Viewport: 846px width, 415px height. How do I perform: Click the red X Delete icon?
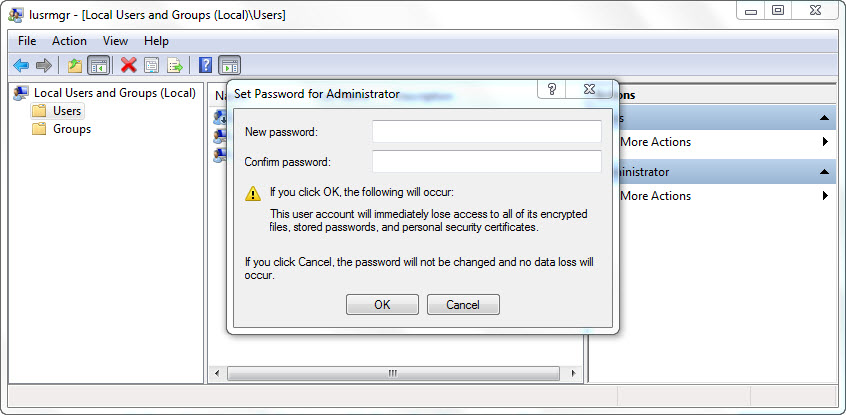(128, 65)
